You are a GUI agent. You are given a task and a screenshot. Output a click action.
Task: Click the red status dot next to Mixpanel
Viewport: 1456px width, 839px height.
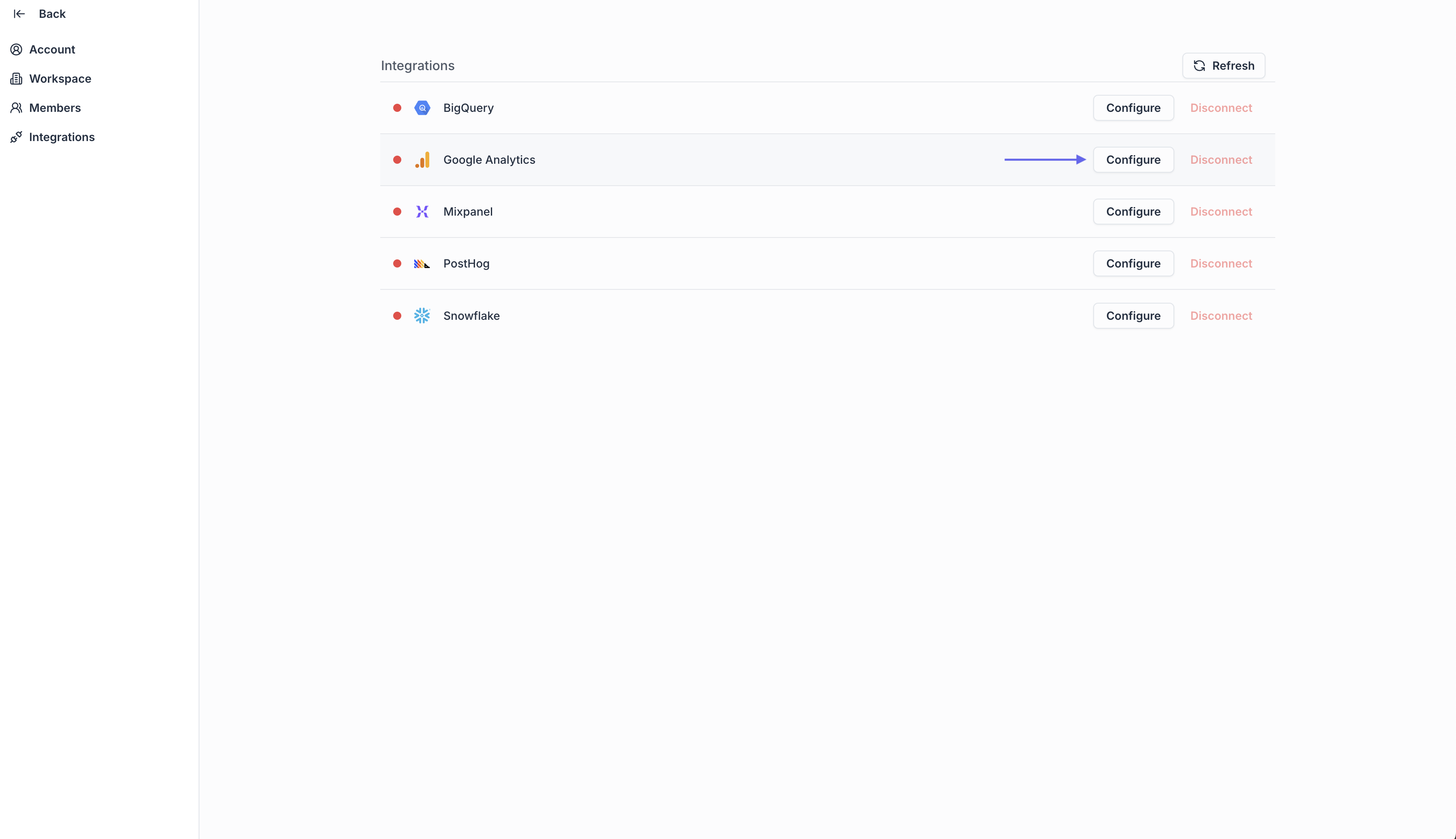click(x=397, y=212)
